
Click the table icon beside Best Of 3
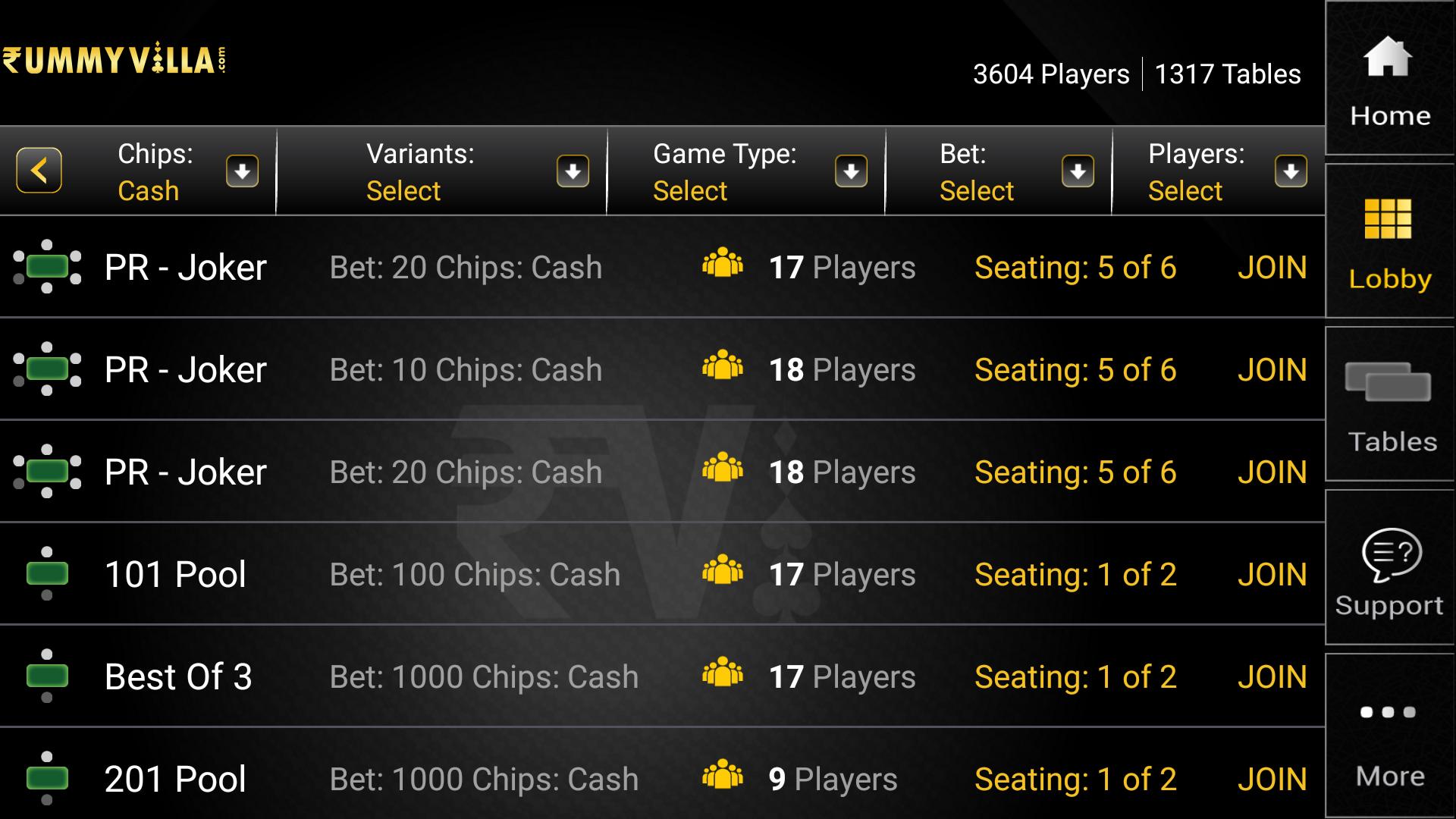coord(47,676)
